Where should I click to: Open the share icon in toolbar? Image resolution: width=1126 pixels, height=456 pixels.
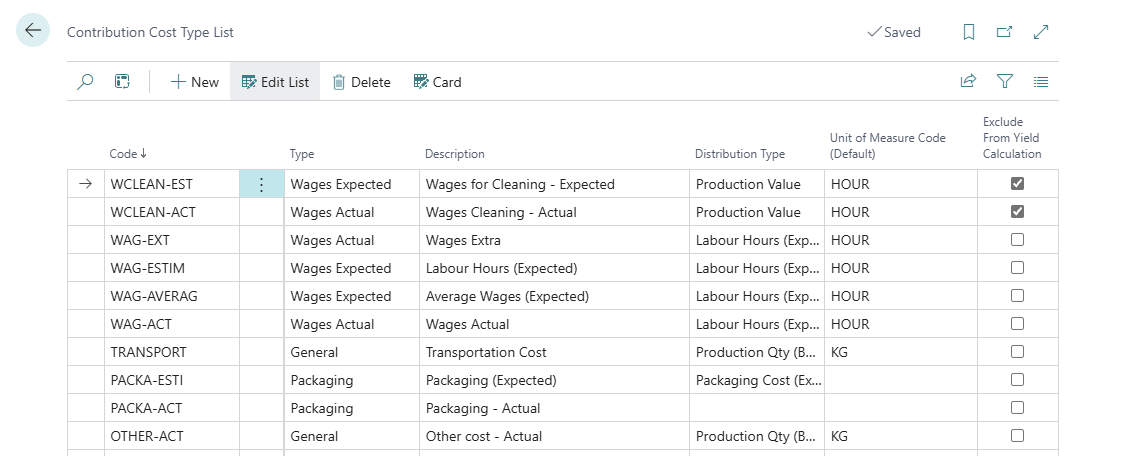(969, 82)
